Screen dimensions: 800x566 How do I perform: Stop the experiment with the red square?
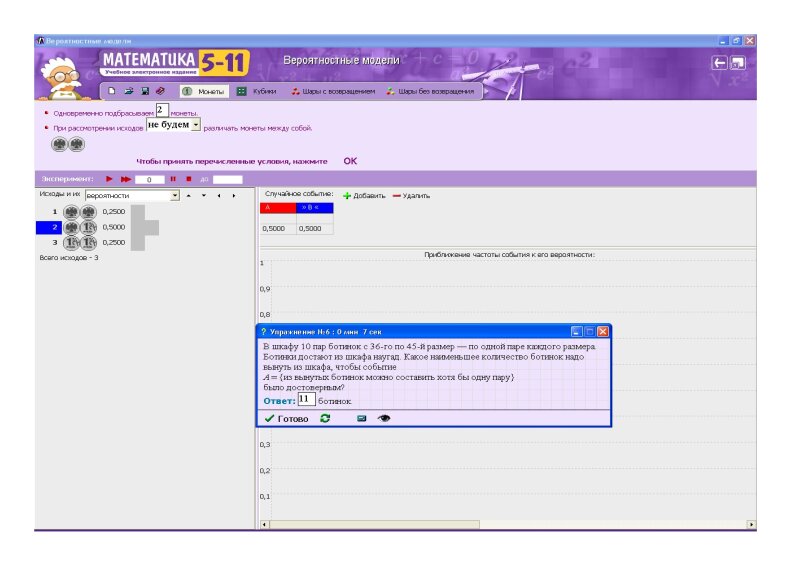tap(188, 179)
